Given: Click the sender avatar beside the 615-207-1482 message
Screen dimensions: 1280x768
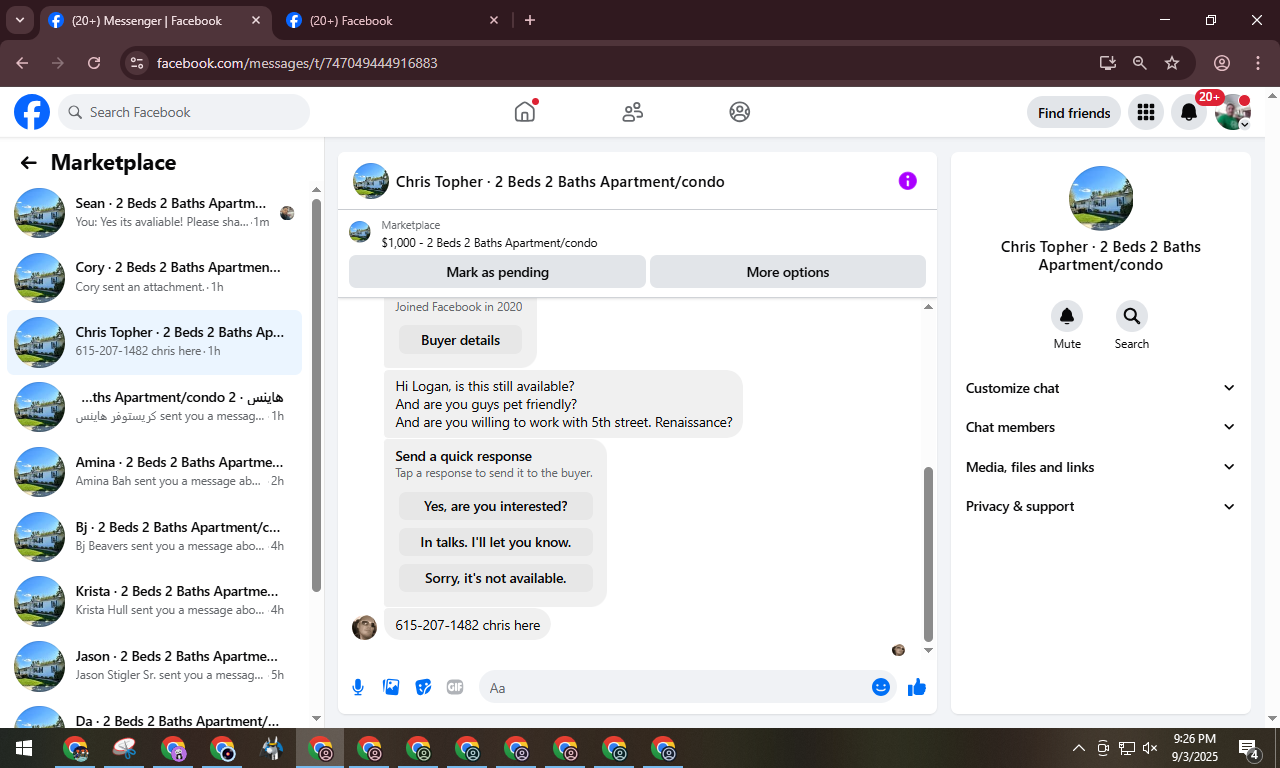Looking at the screenshot, I should [x=365, y=627].
